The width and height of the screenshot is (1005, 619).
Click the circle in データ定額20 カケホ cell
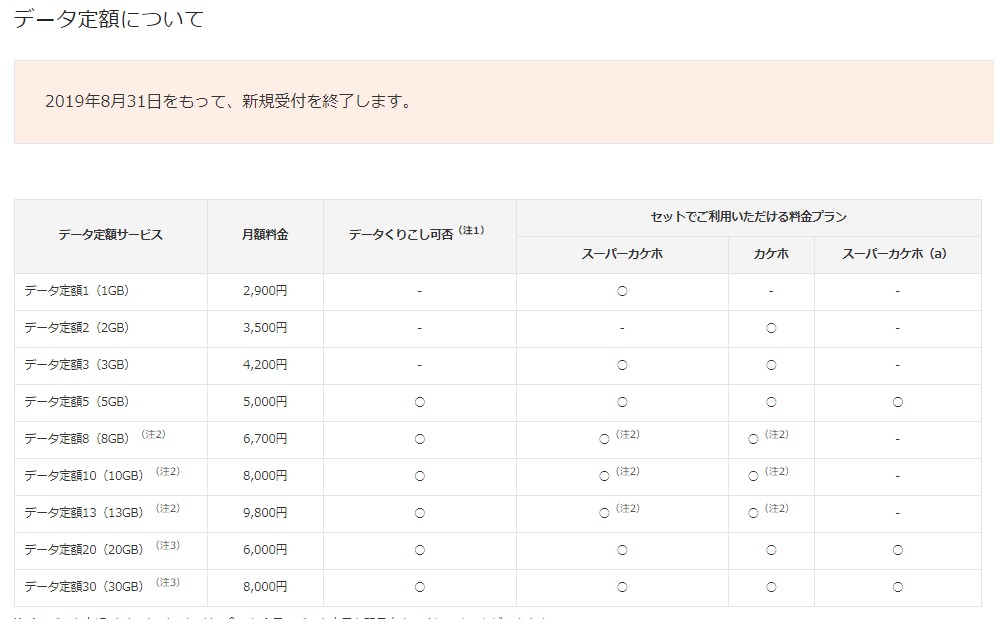click(771, 550)
